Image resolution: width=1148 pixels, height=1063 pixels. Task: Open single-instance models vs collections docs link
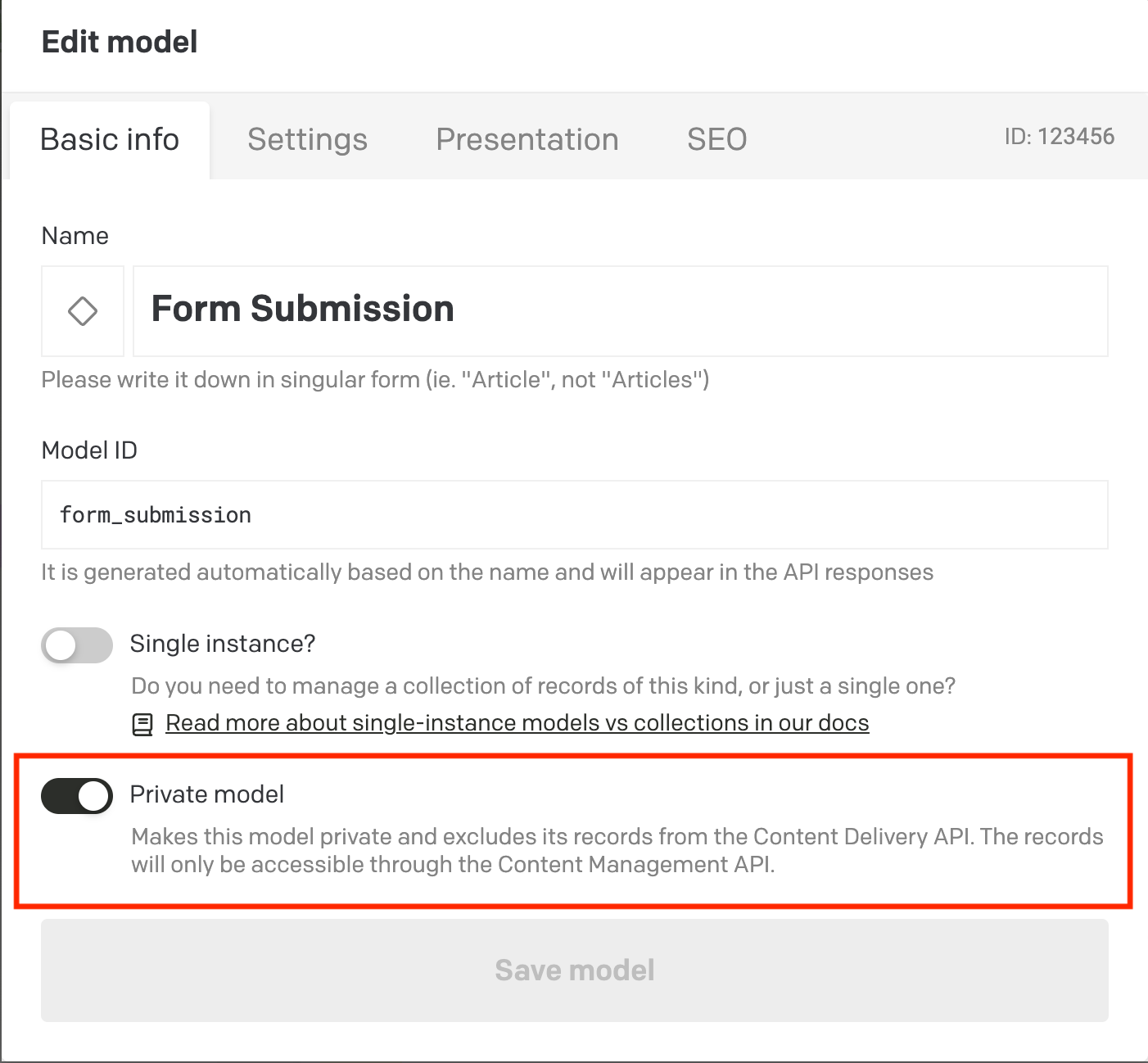tap(517, 723)
